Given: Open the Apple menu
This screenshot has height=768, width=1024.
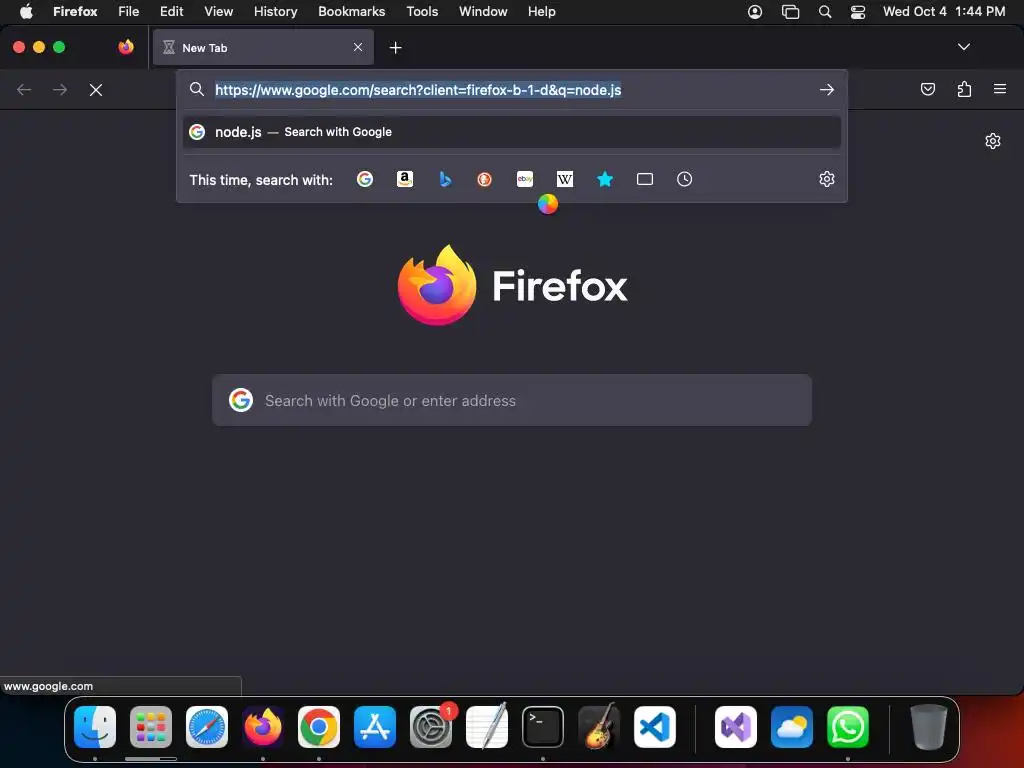Looking at the screenshot, I should click(26, 12).
